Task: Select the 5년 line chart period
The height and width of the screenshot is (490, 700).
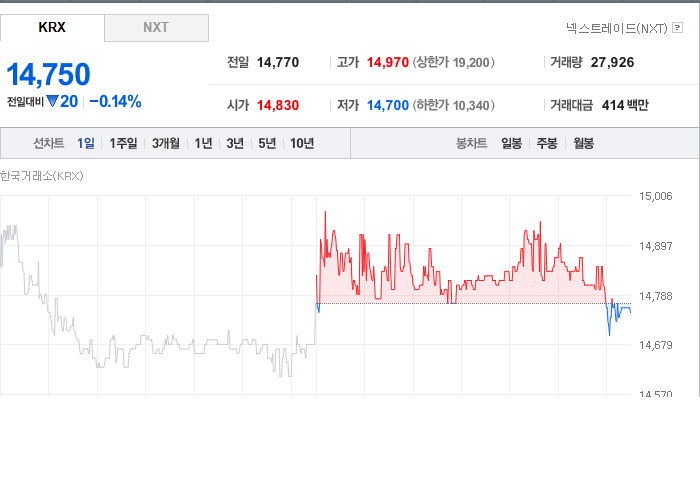Action: tap(267, 143)
